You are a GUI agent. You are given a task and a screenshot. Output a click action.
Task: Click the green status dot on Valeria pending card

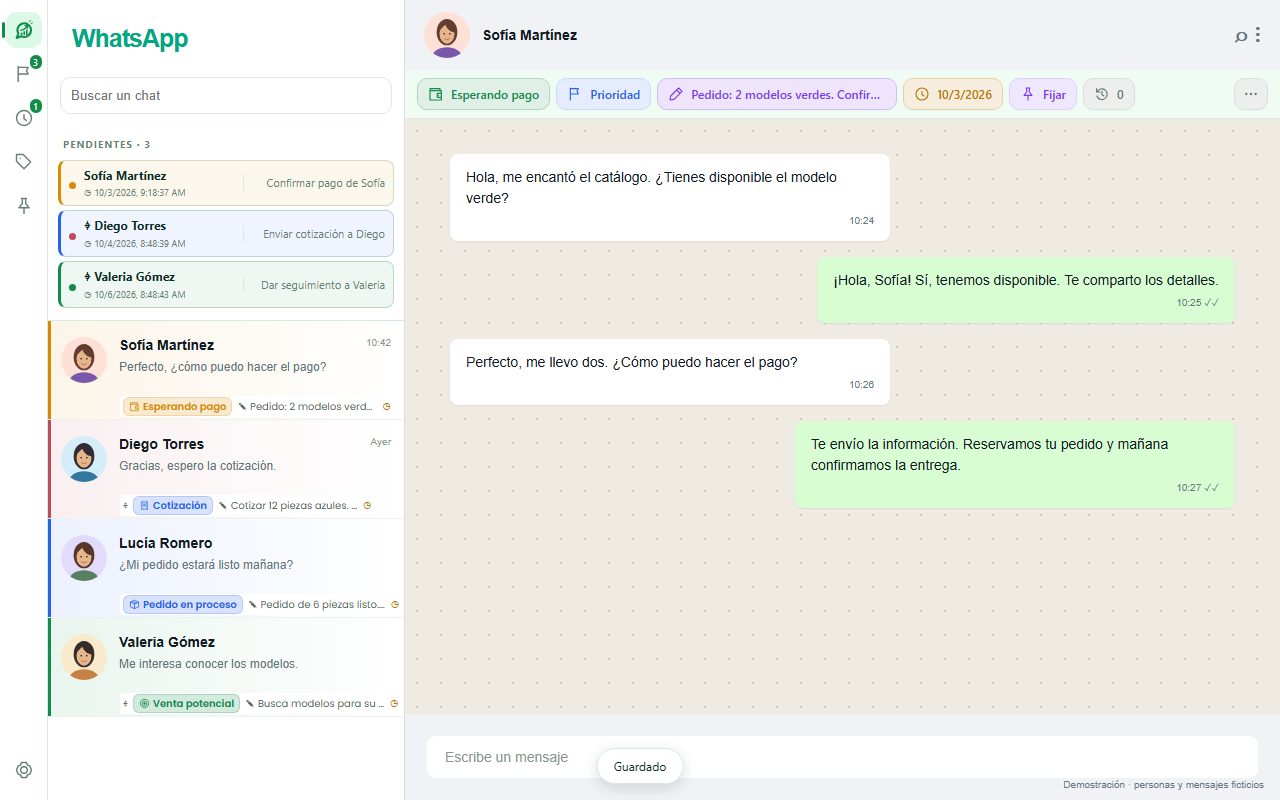click(x=73, y=287)
